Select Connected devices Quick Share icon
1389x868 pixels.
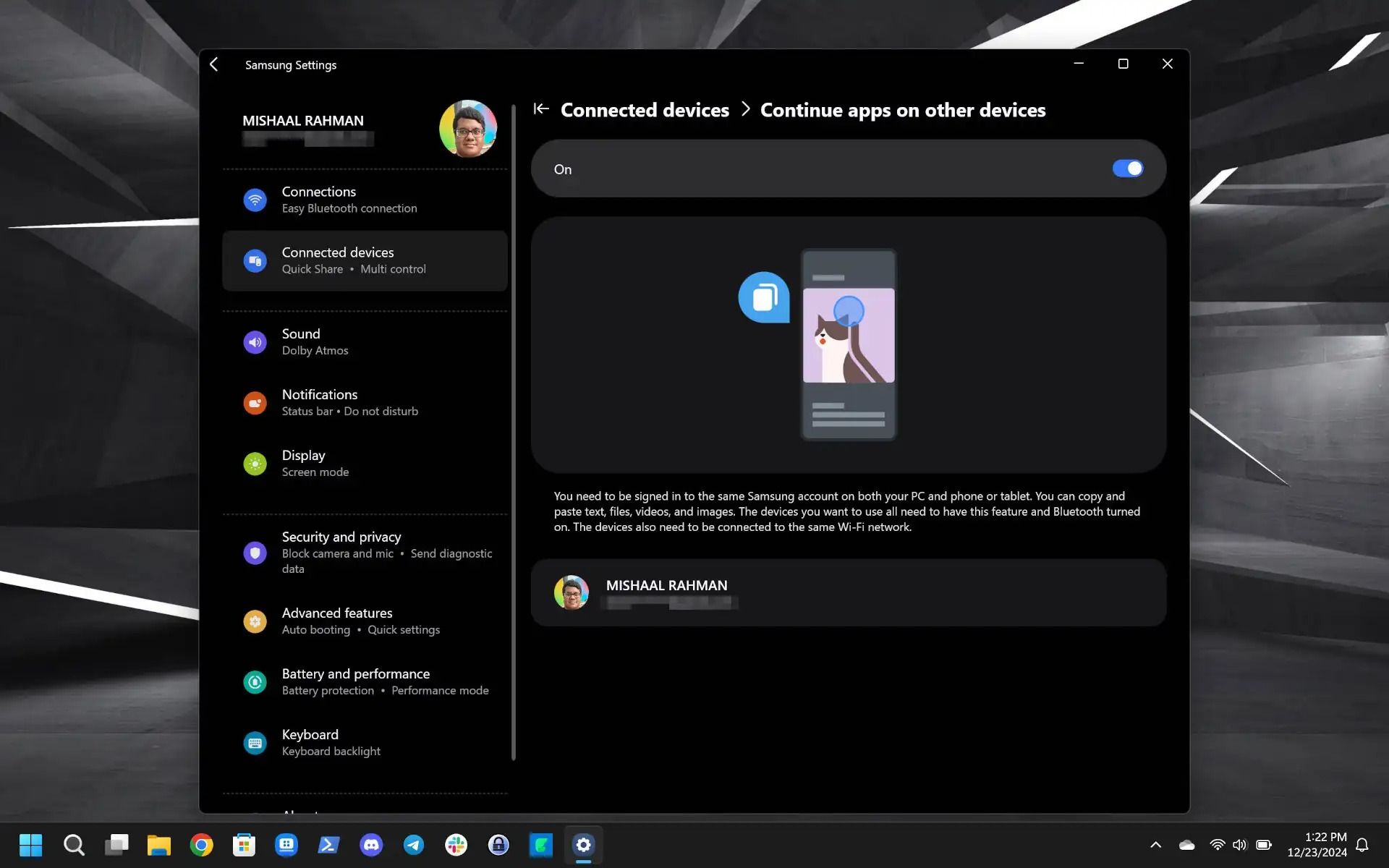[254, 260]
